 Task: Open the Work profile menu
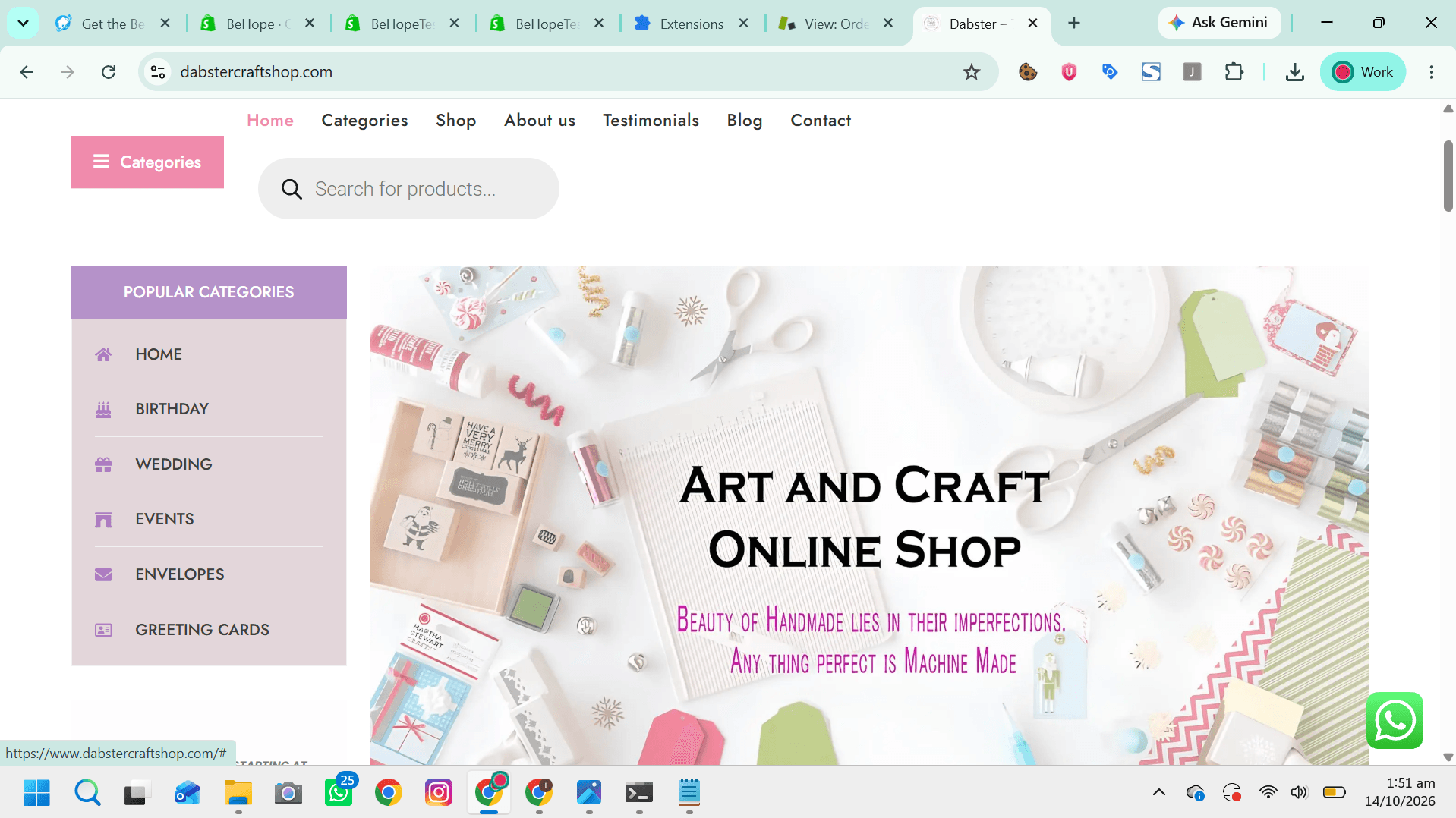tap(1363, 72)
